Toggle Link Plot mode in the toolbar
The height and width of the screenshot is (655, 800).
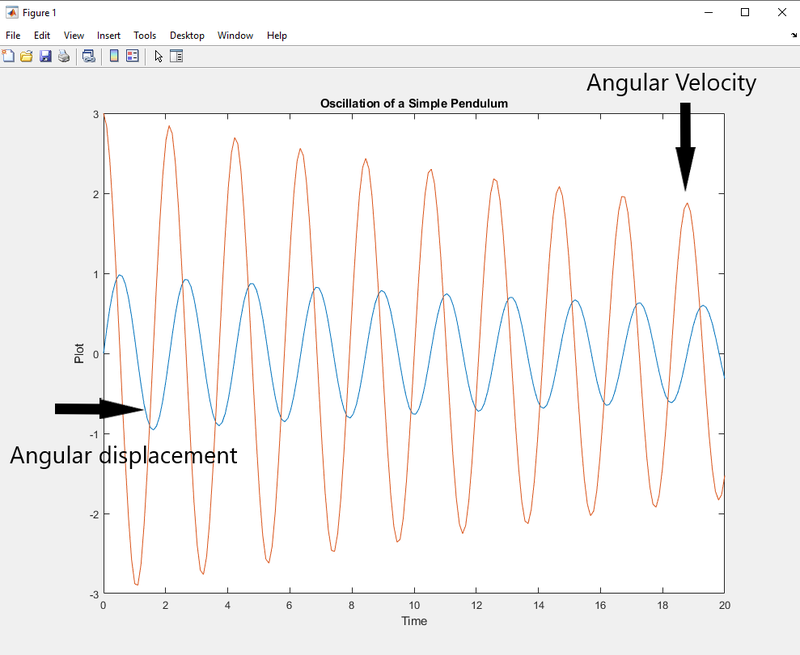click(86, 56)
